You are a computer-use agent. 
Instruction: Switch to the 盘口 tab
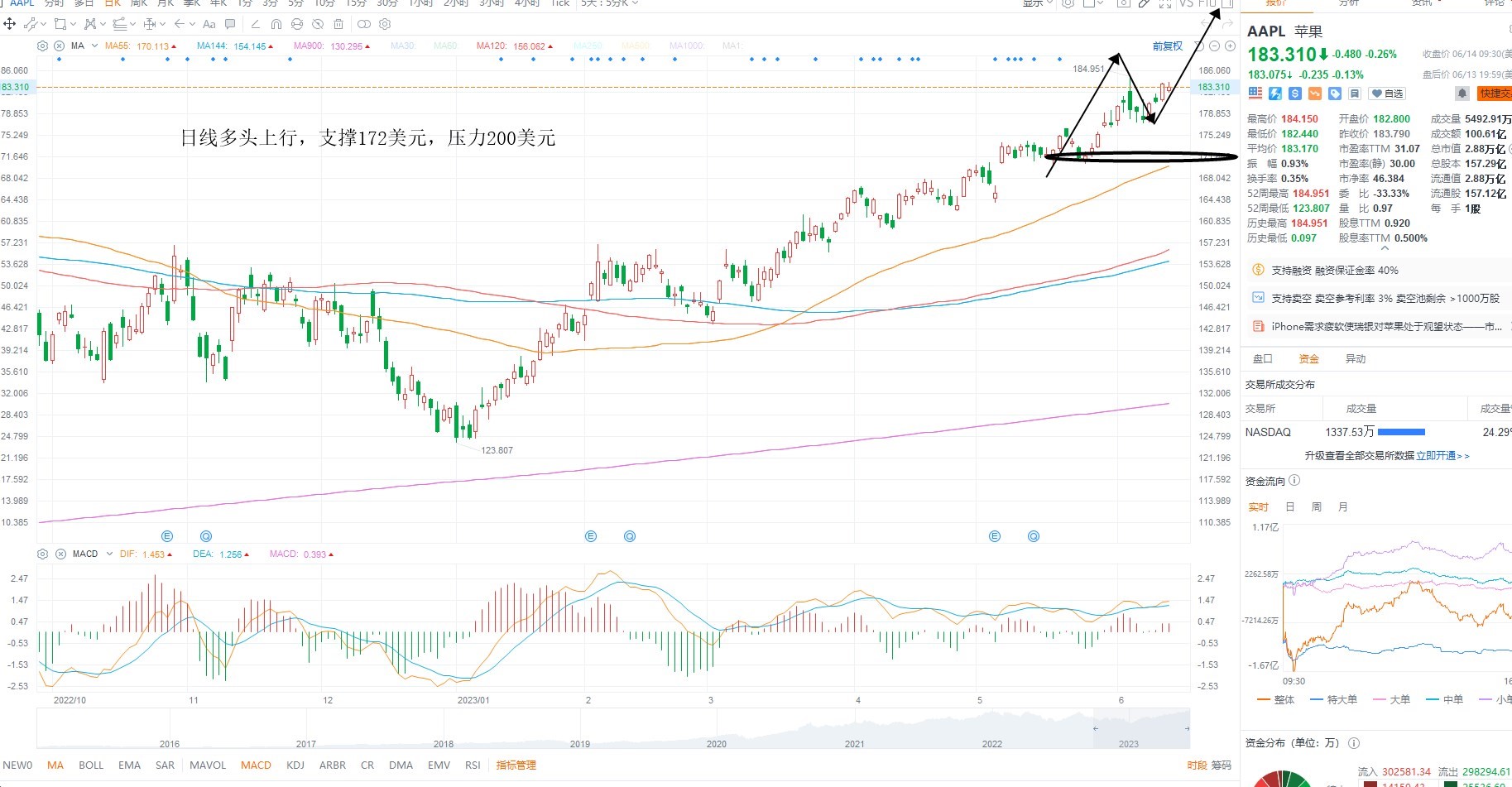click(1262, 359)
